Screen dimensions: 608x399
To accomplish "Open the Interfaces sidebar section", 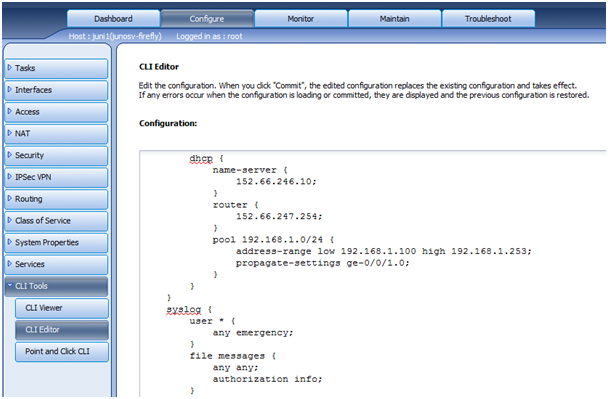I will point(56,90).
